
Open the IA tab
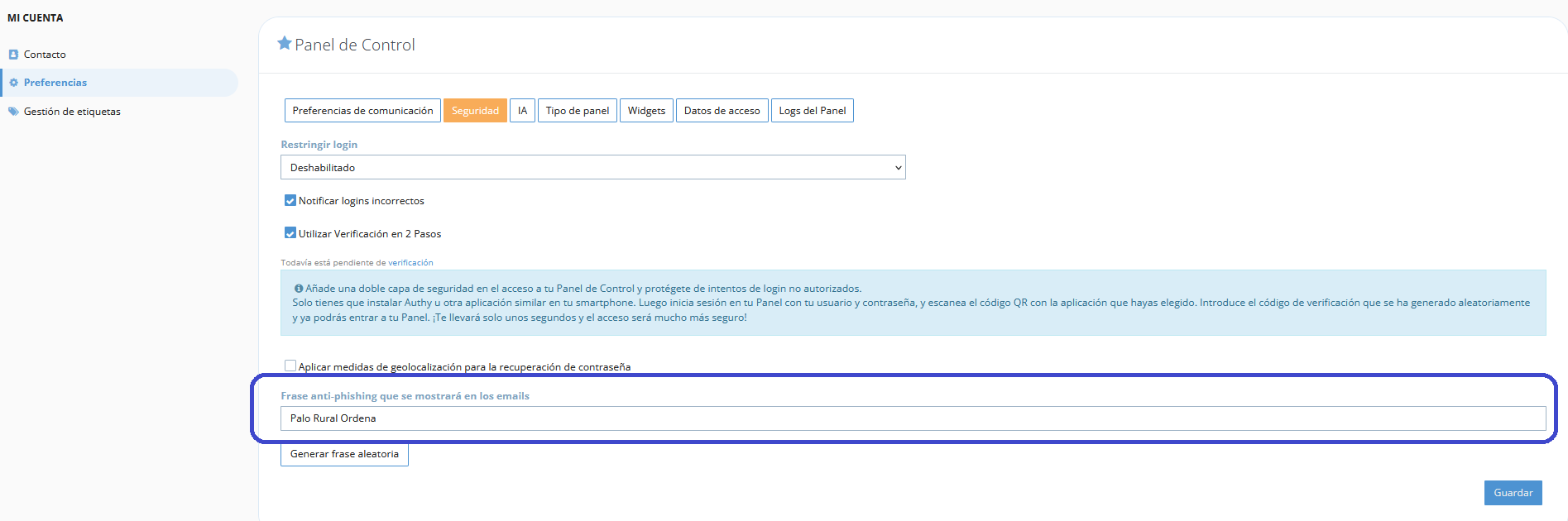(x=522, y=111)
